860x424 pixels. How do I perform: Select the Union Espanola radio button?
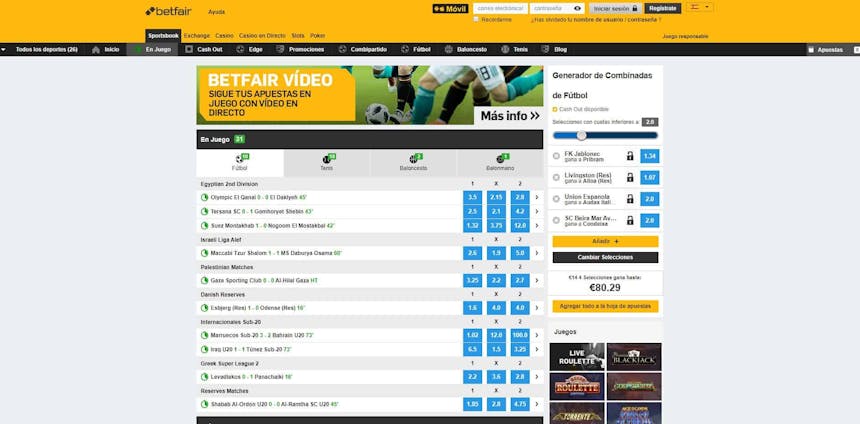click(x=556, y=199)
